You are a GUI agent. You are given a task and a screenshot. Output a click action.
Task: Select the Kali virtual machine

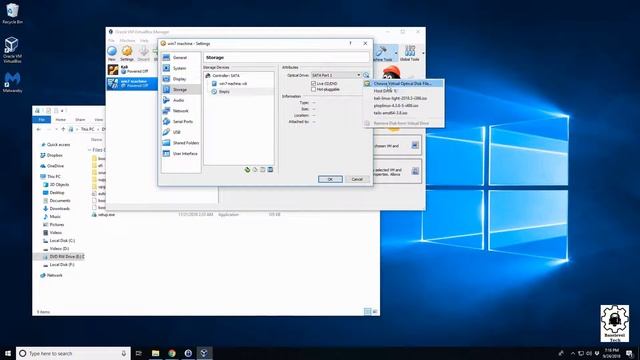[131, 69]
